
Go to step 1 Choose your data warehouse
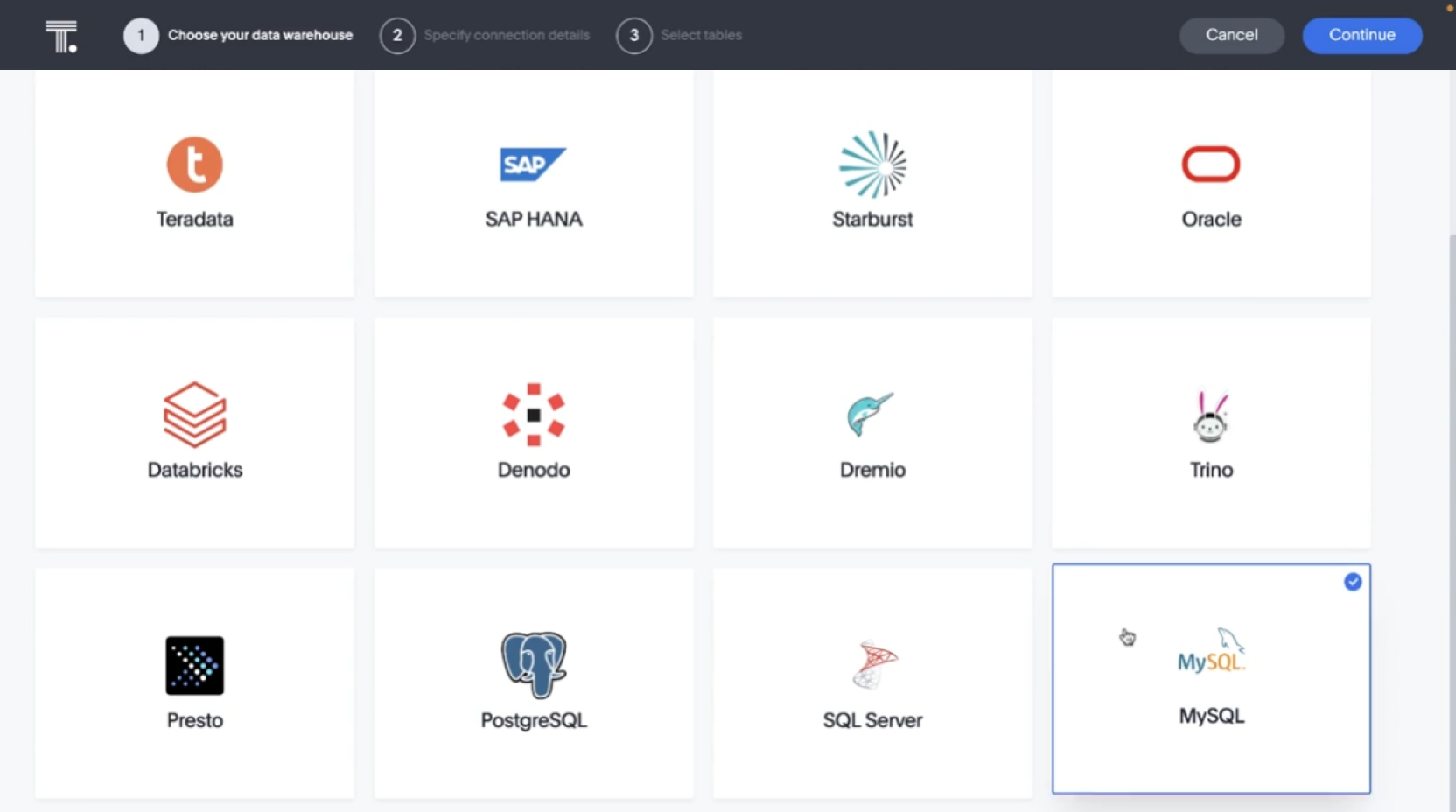[x=238, y=35]
